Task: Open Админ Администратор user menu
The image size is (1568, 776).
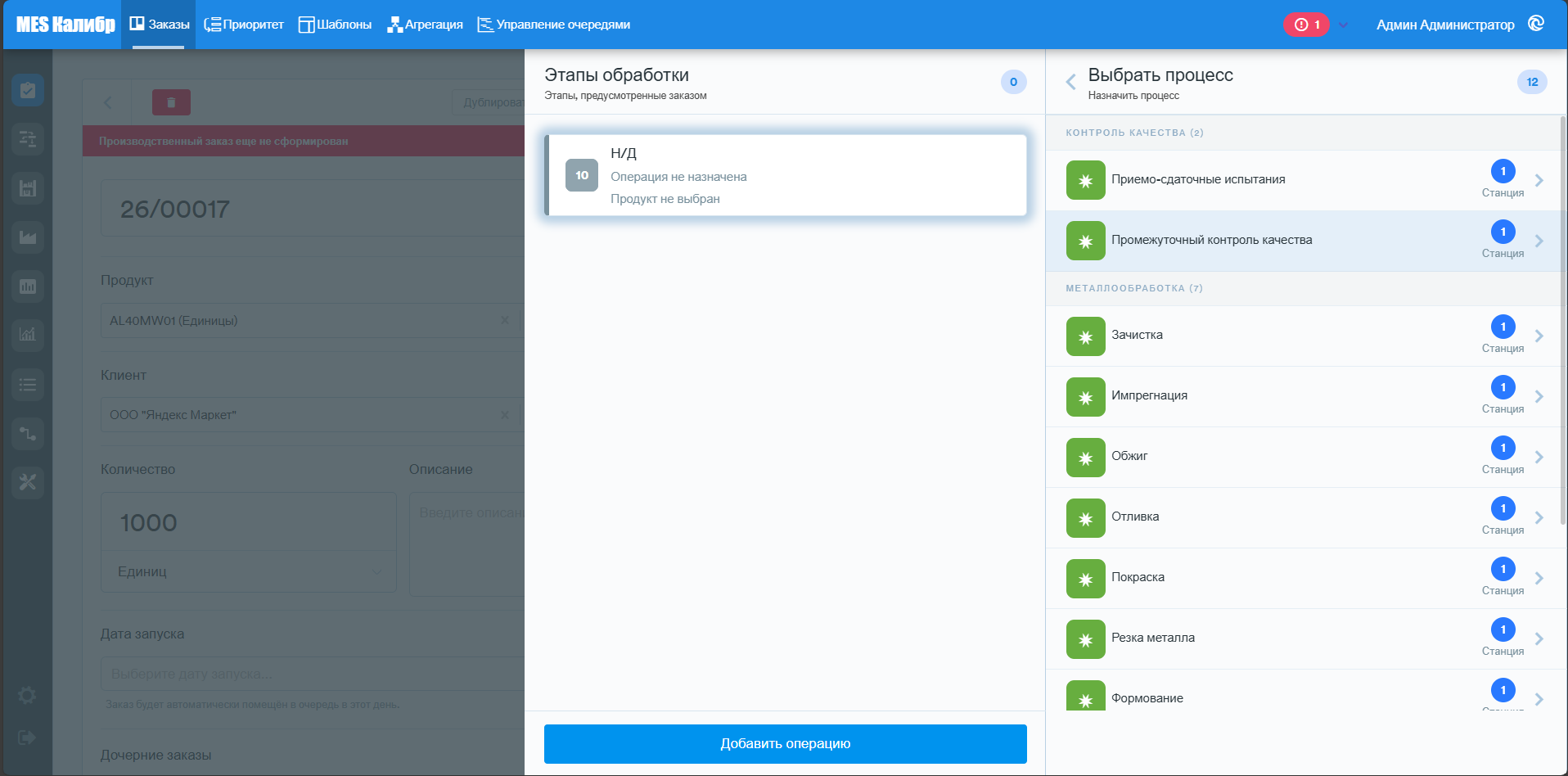Action: coord(1445,25)
